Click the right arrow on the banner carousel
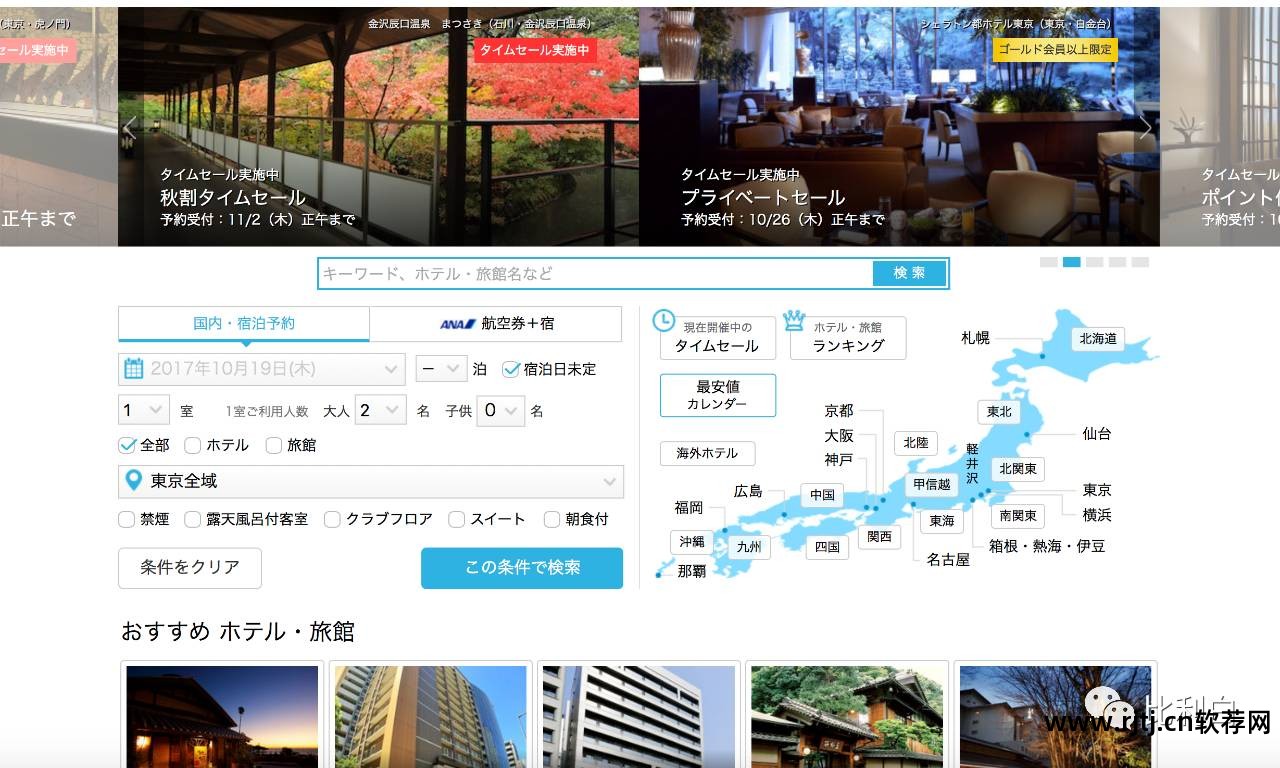The width and height of the screenshot is (1280, 768). click(1146, 128)
